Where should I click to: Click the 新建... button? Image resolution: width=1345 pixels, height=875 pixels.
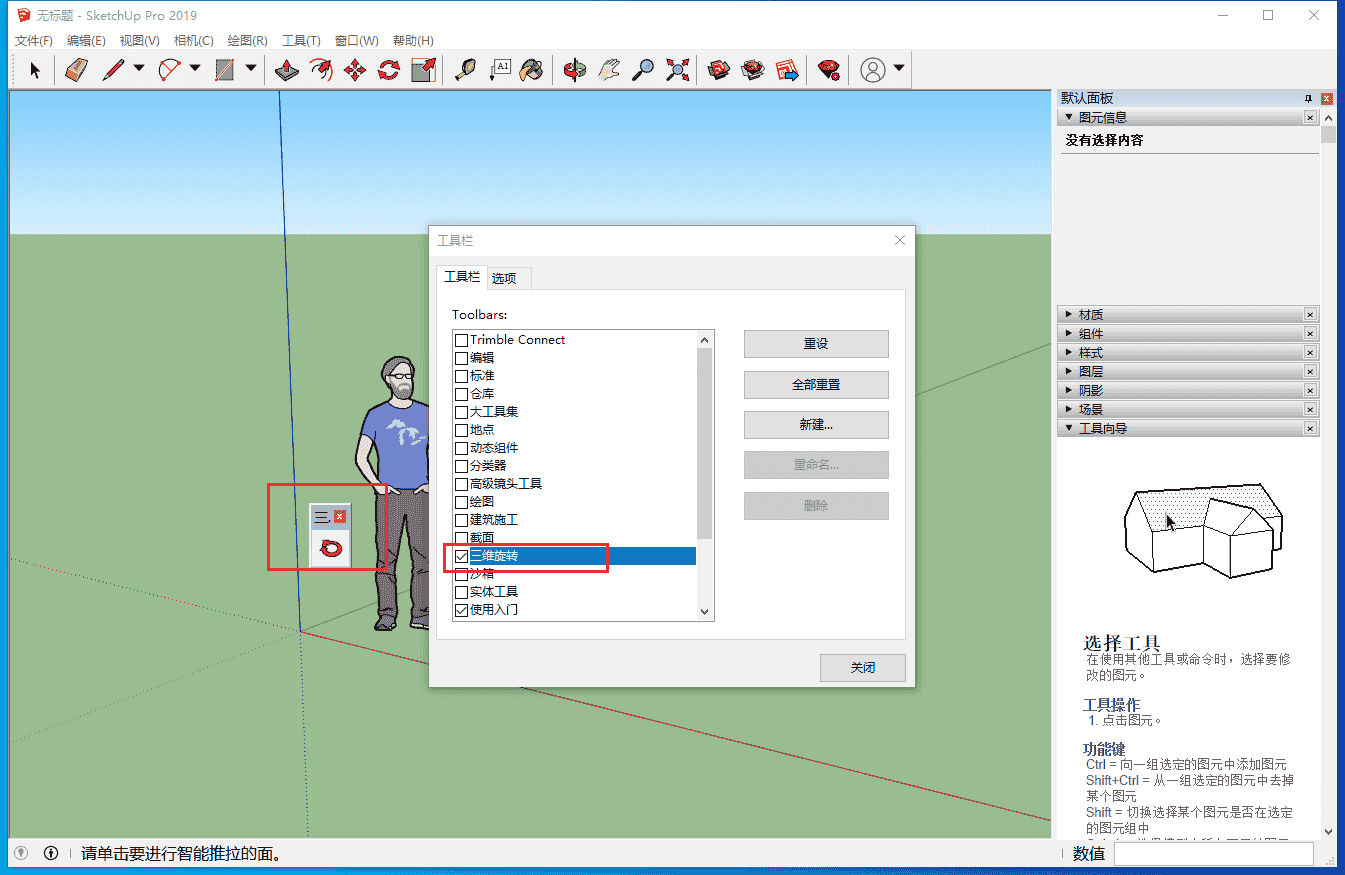(x=816, y=425)
